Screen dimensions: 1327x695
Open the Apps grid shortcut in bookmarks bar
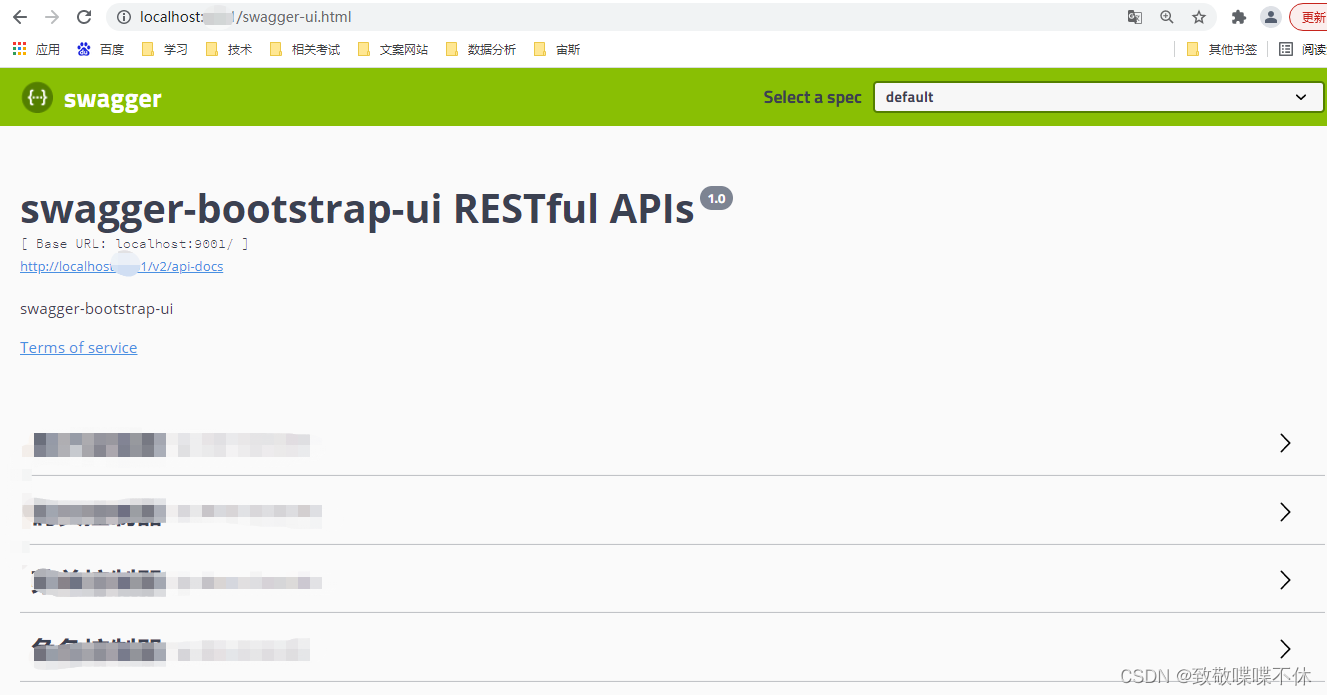(36, 49)
